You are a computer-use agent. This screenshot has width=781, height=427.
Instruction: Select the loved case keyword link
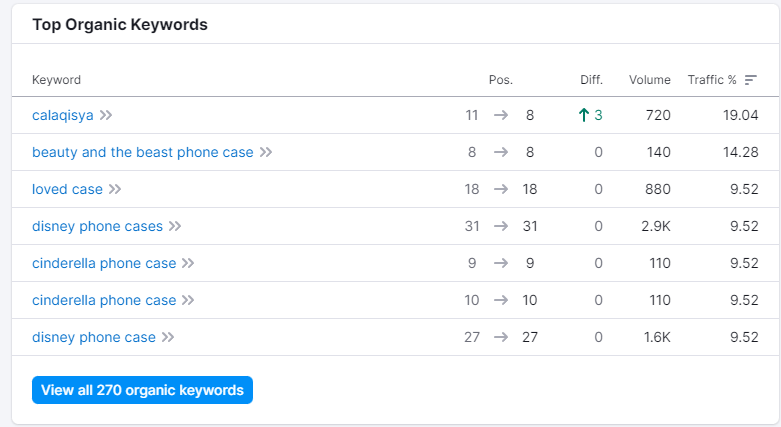67,190
